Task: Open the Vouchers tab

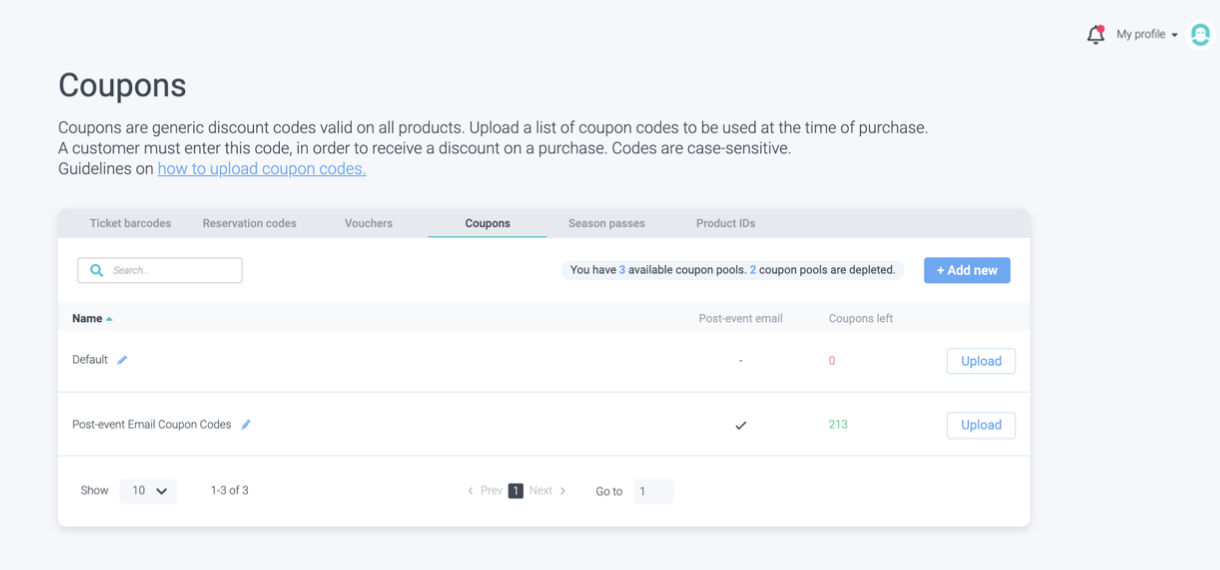Action: [x=368, y=223]
